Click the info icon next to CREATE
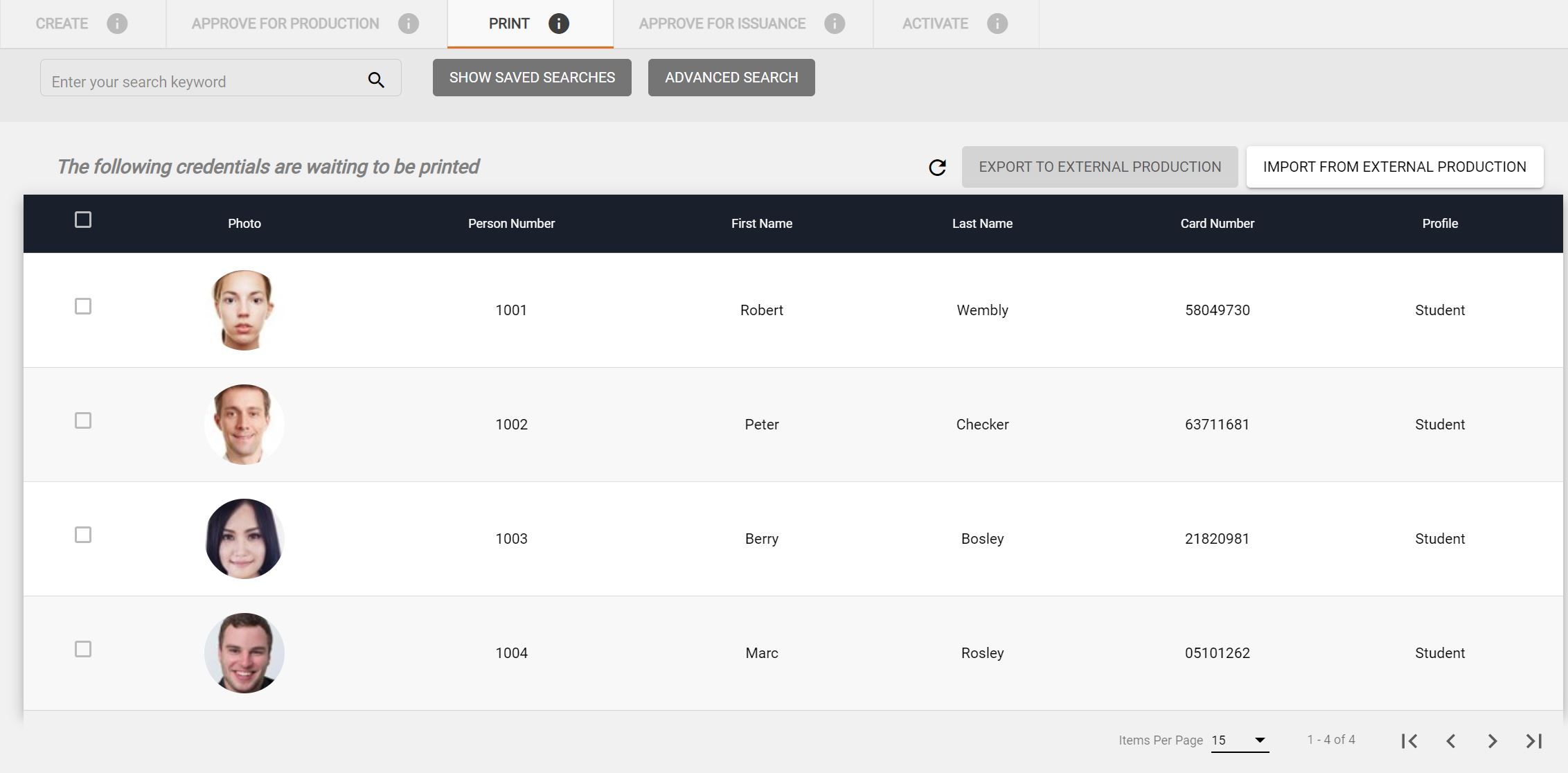This screenshot has height=773, width=1568. (117, 24)
